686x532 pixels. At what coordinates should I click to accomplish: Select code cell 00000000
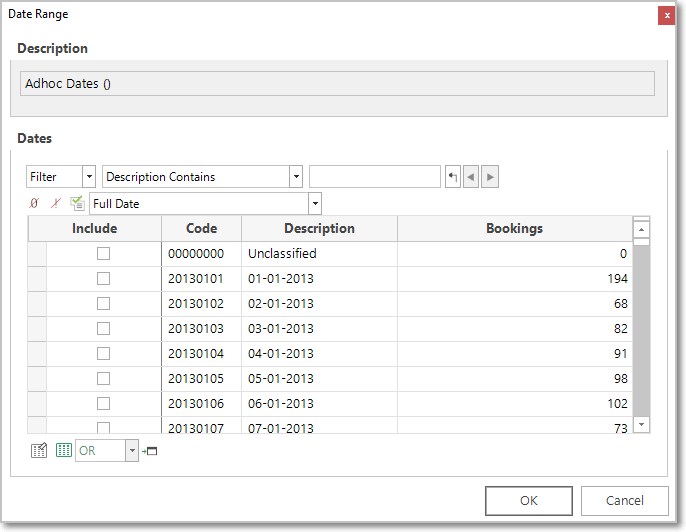point(201,254)
